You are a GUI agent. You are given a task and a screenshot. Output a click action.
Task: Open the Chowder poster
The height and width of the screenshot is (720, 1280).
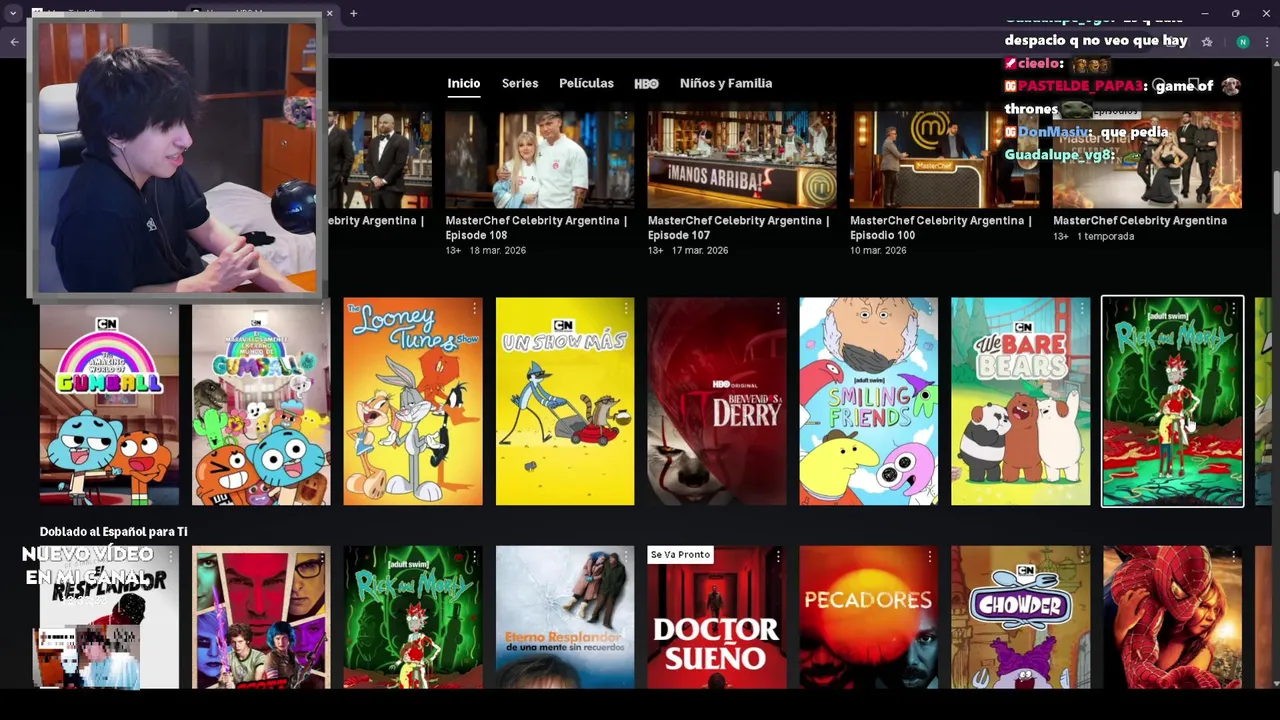click(x=1021, y=617)
